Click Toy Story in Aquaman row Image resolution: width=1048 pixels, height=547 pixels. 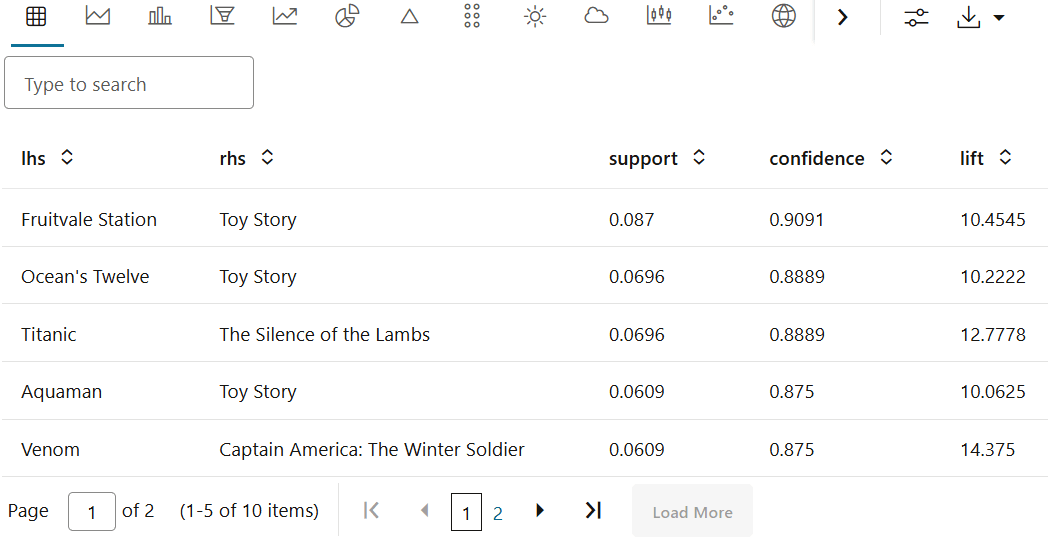click(258, 392)
